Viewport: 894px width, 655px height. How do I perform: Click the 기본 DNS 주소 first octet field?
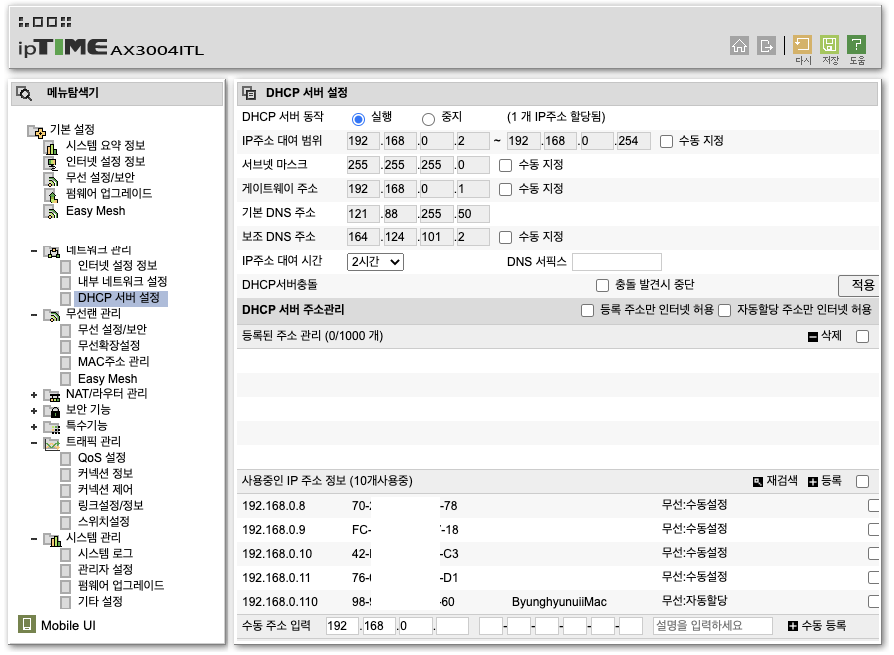click(x=363, y=214)
